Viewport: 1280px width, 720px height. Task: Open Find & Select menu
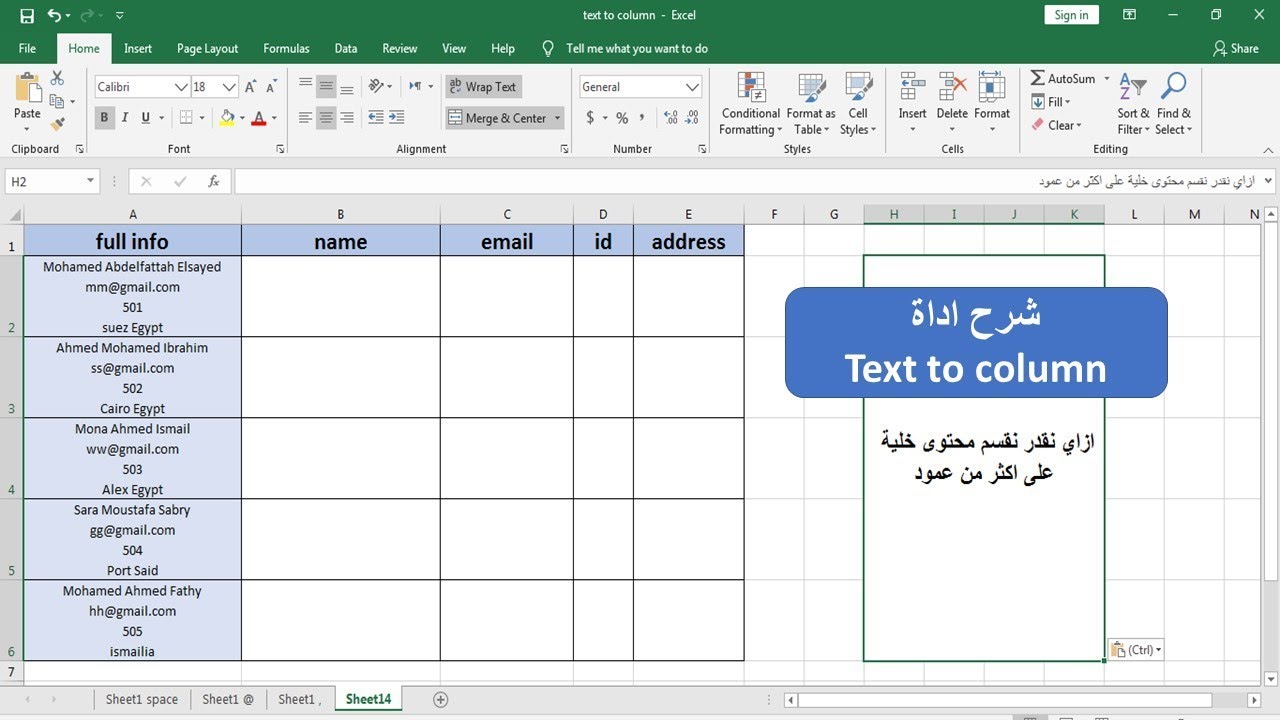tap(1174, 104)
